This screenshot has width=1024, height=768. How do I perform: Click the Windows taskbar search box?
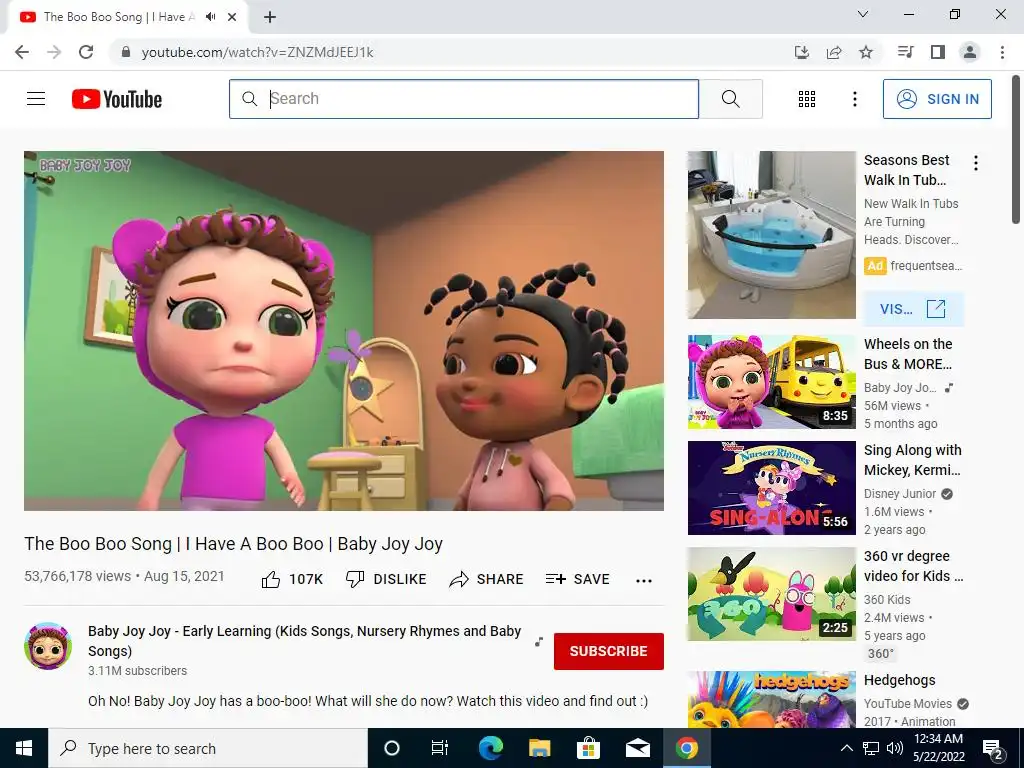[208, 748]
